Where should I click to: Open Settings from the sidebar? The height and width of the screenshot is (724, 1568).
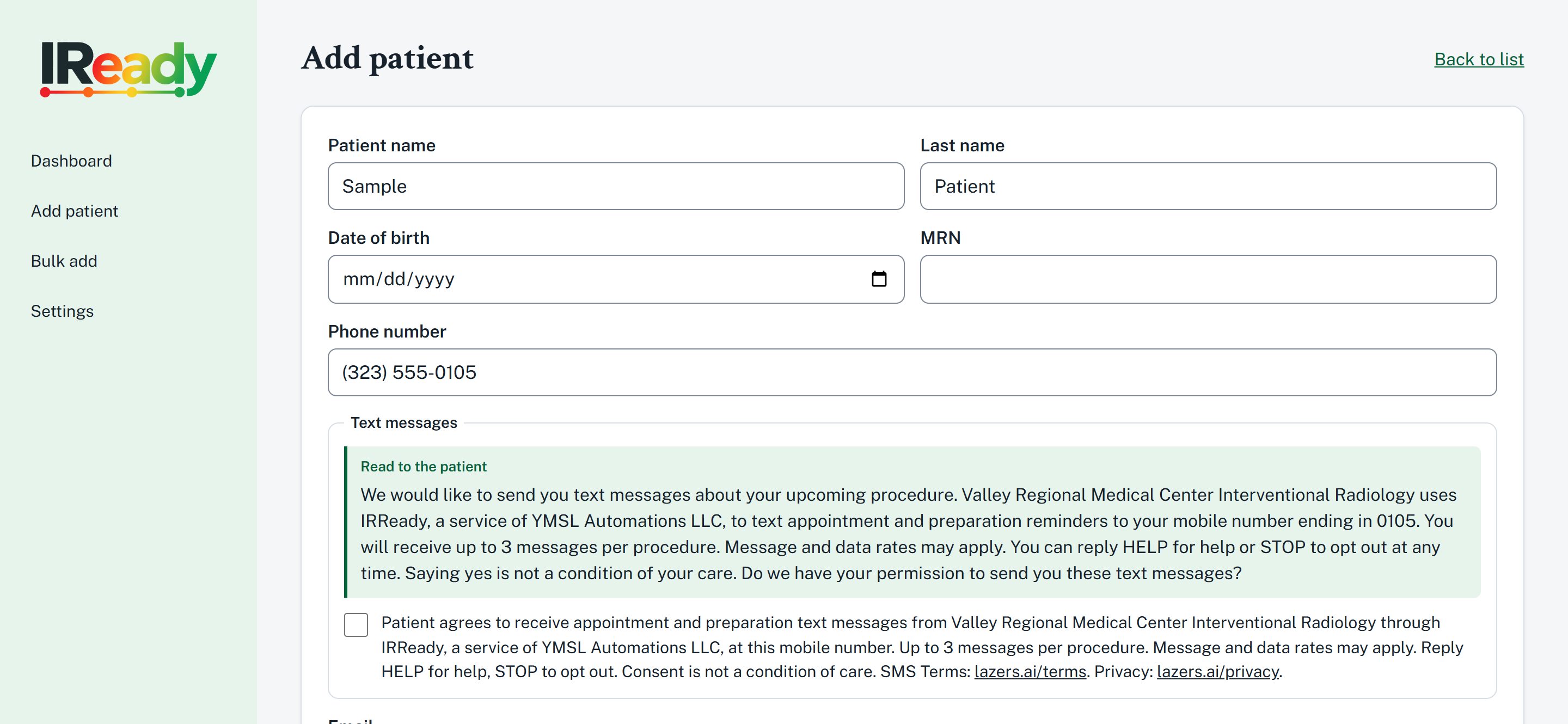coord(62,311)
